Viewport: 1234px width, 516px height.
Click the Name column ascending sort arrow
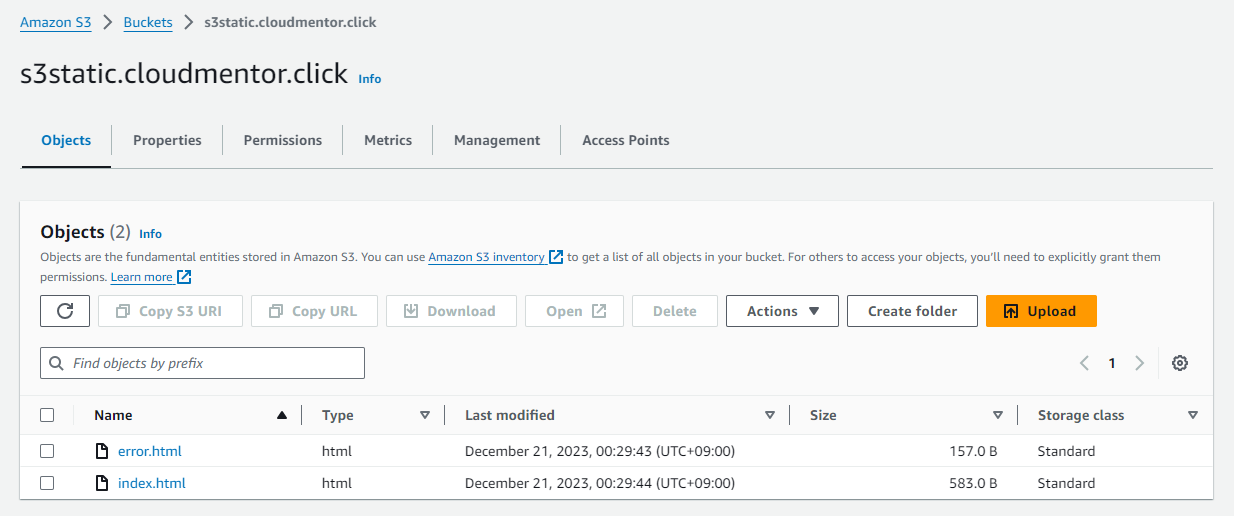282,415
